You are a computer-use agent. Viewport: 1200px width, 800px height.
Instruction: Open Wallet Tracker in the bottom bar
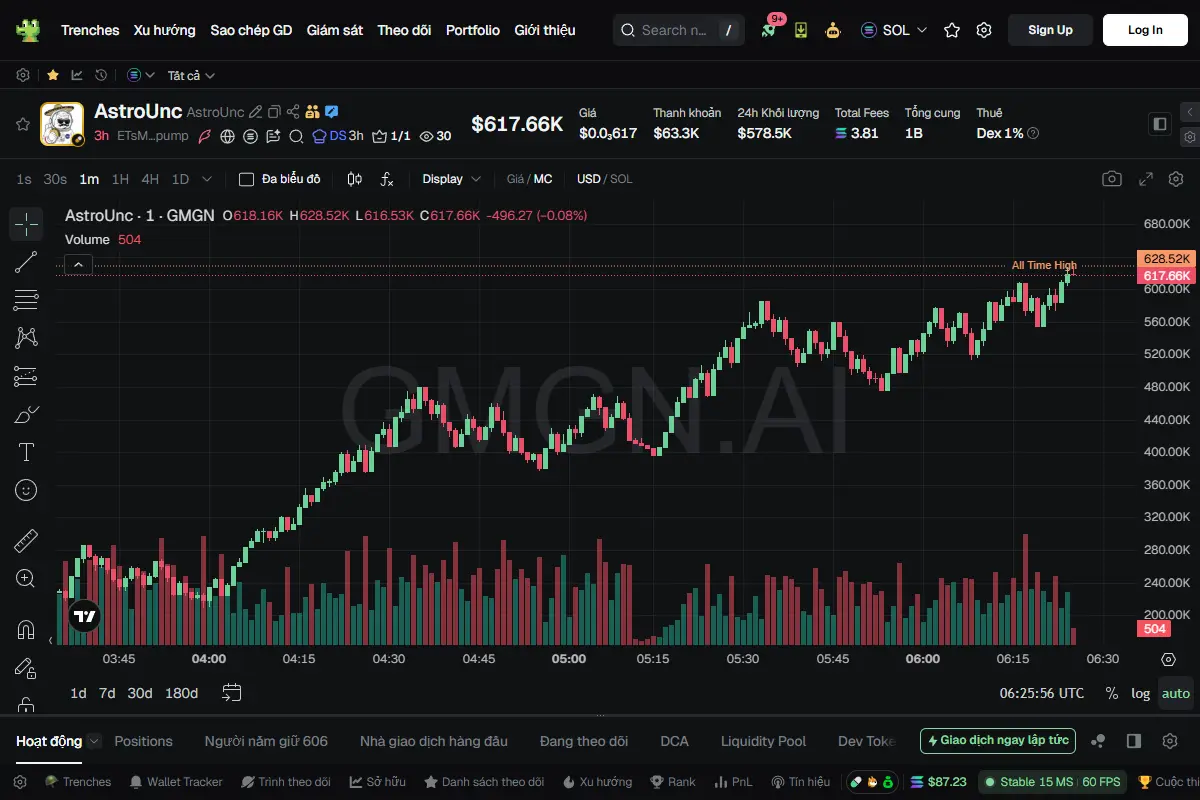175,781
